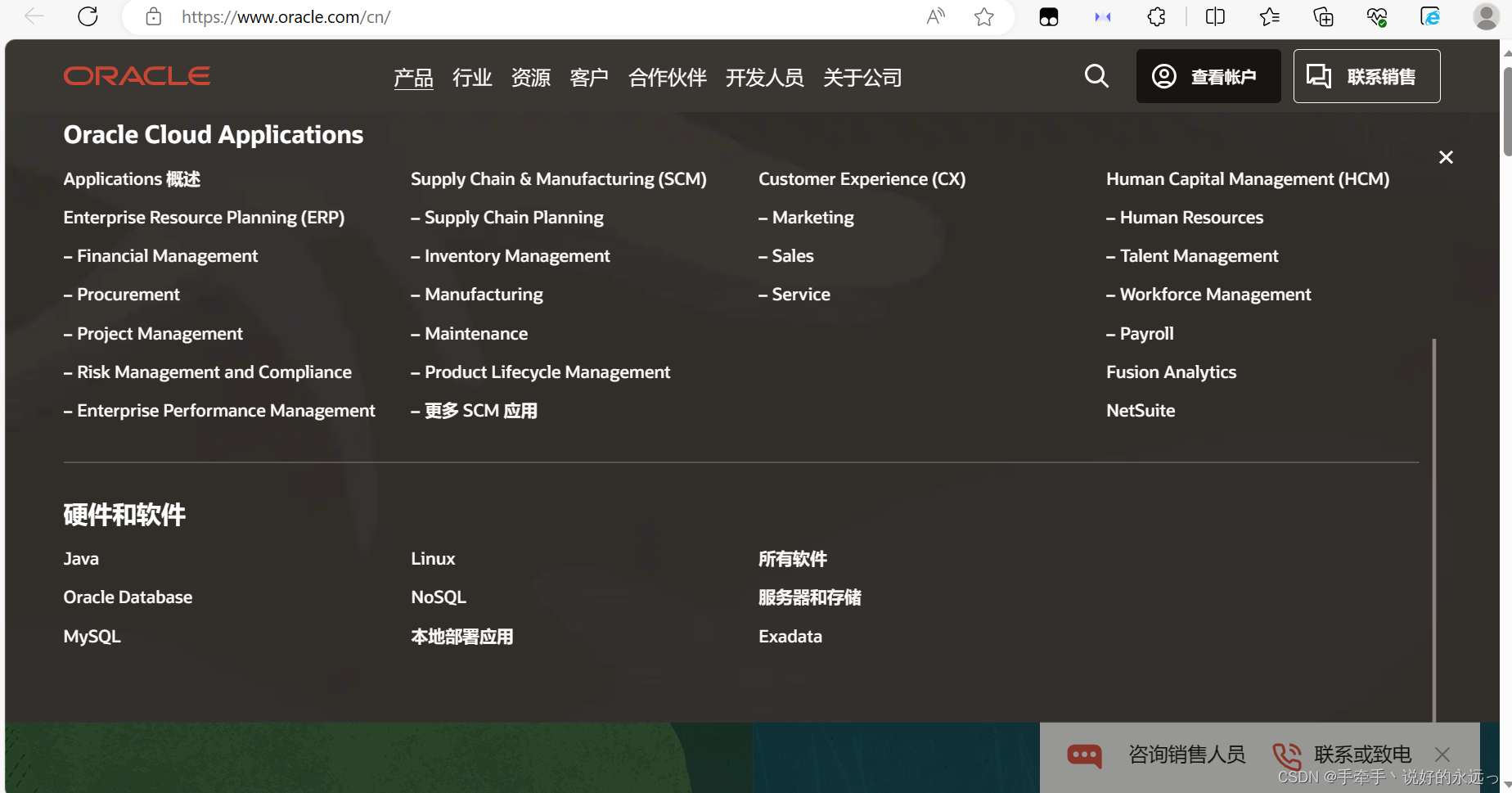Expand the 更多 SCM 应用 entry
Image resolution: width=1512 pixels, height=793 pixels.
pyautogui.click(x=480, y=410)
